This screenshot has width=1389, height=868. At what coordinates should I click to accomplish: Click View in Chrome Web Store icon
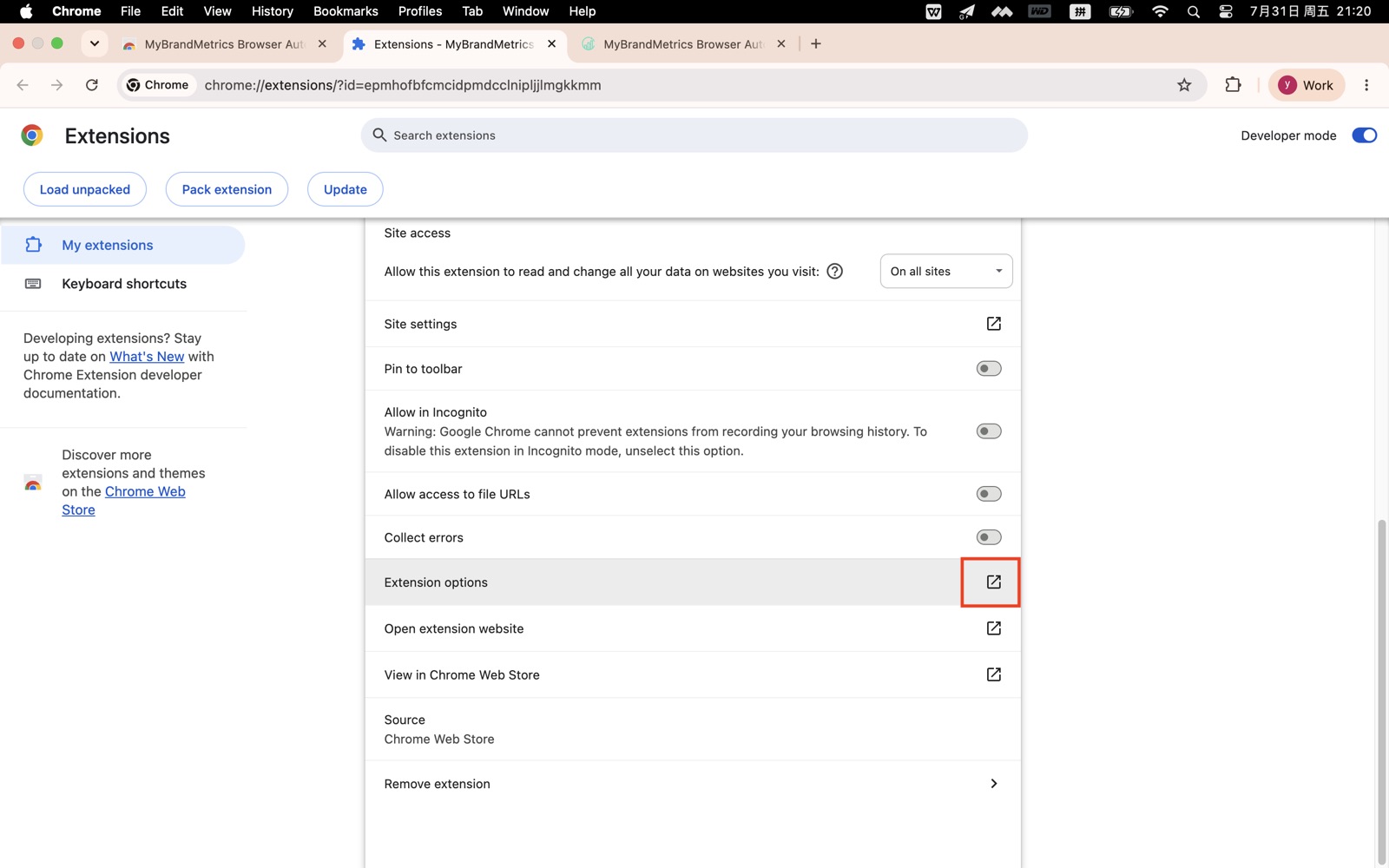(x=993, y=674)
